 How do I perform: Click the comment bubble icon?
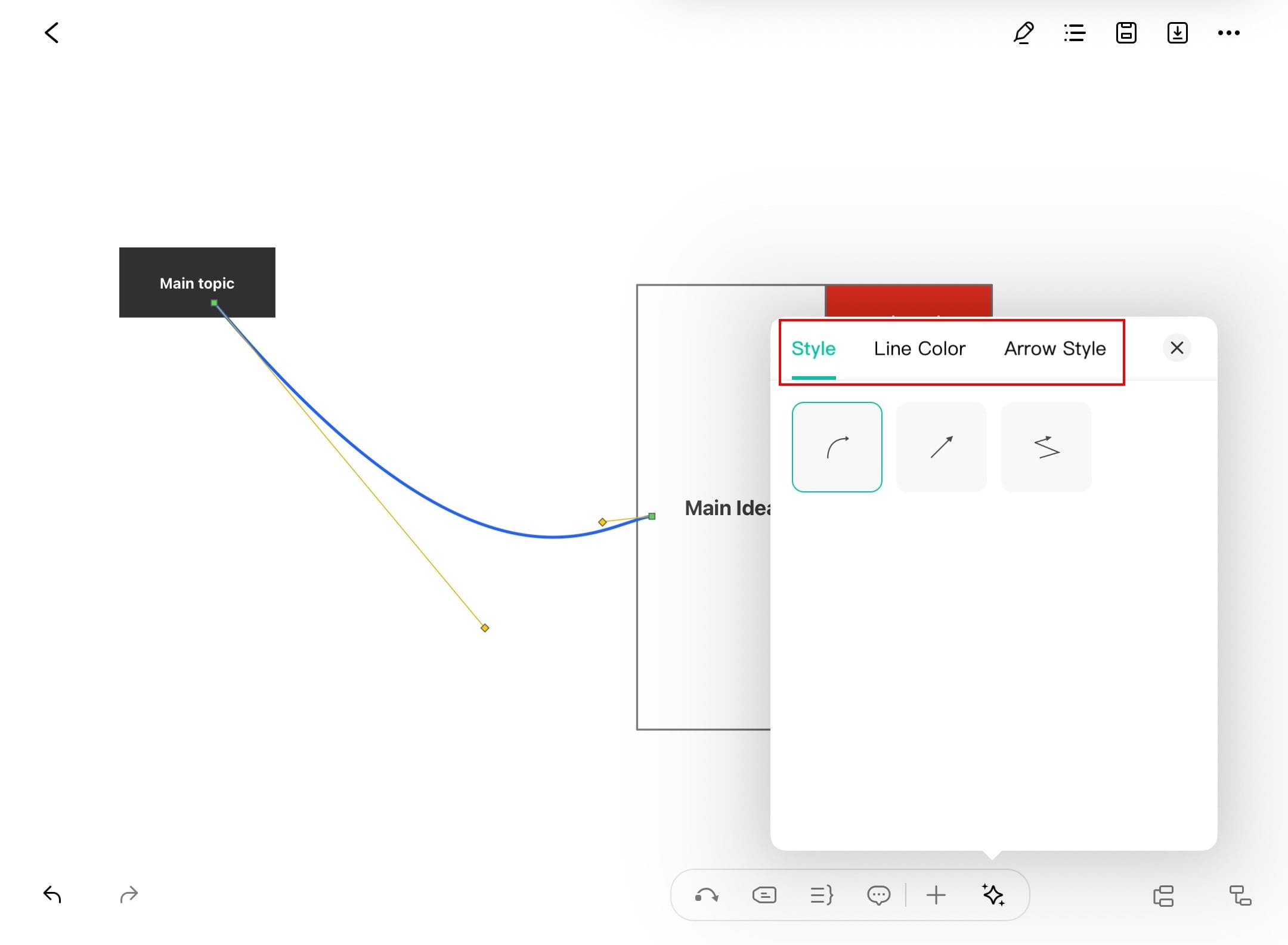click(878, 895)
